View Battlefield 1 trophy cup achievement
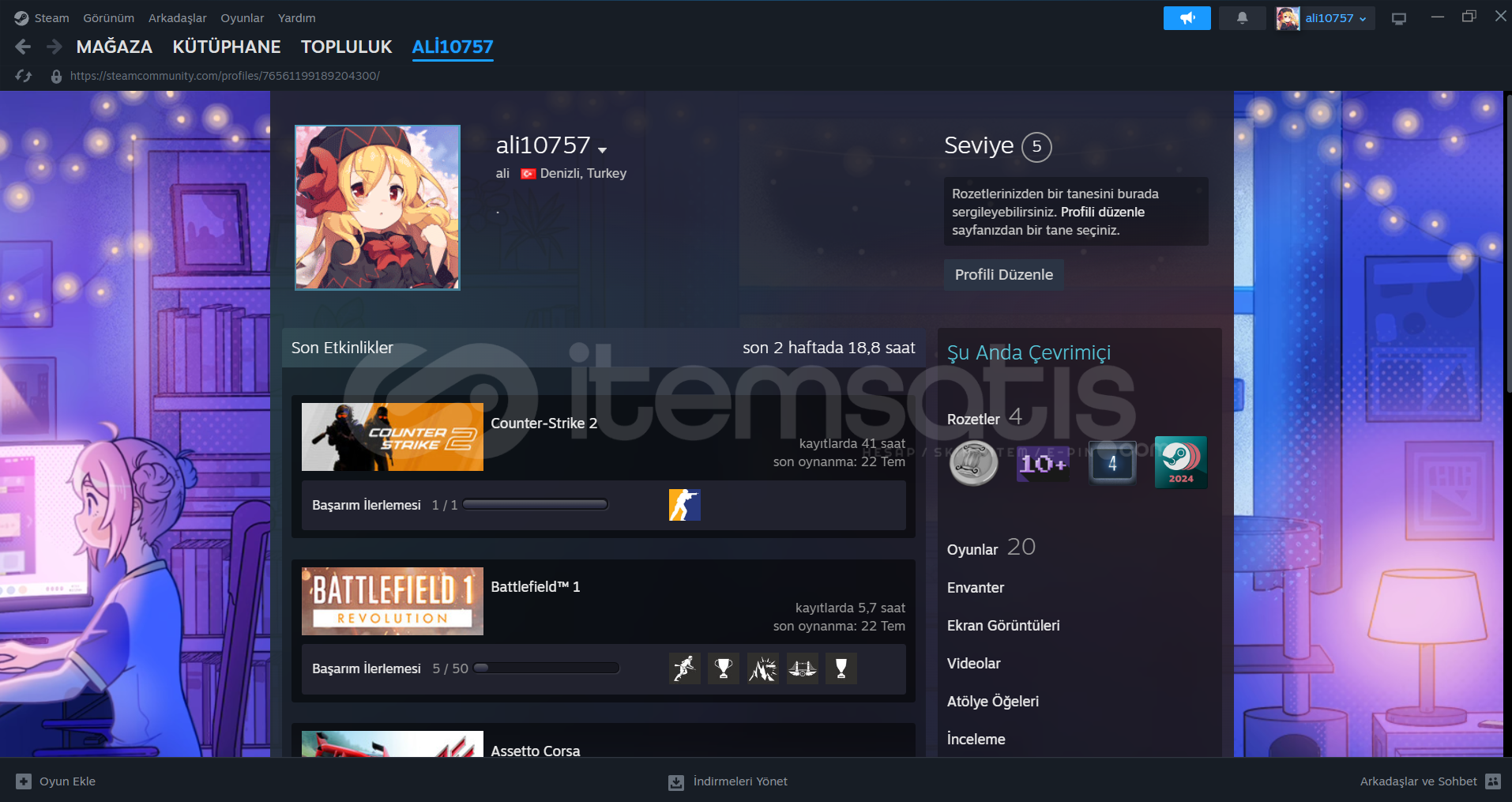This screenshot has height=802, width=1512. 724,668
